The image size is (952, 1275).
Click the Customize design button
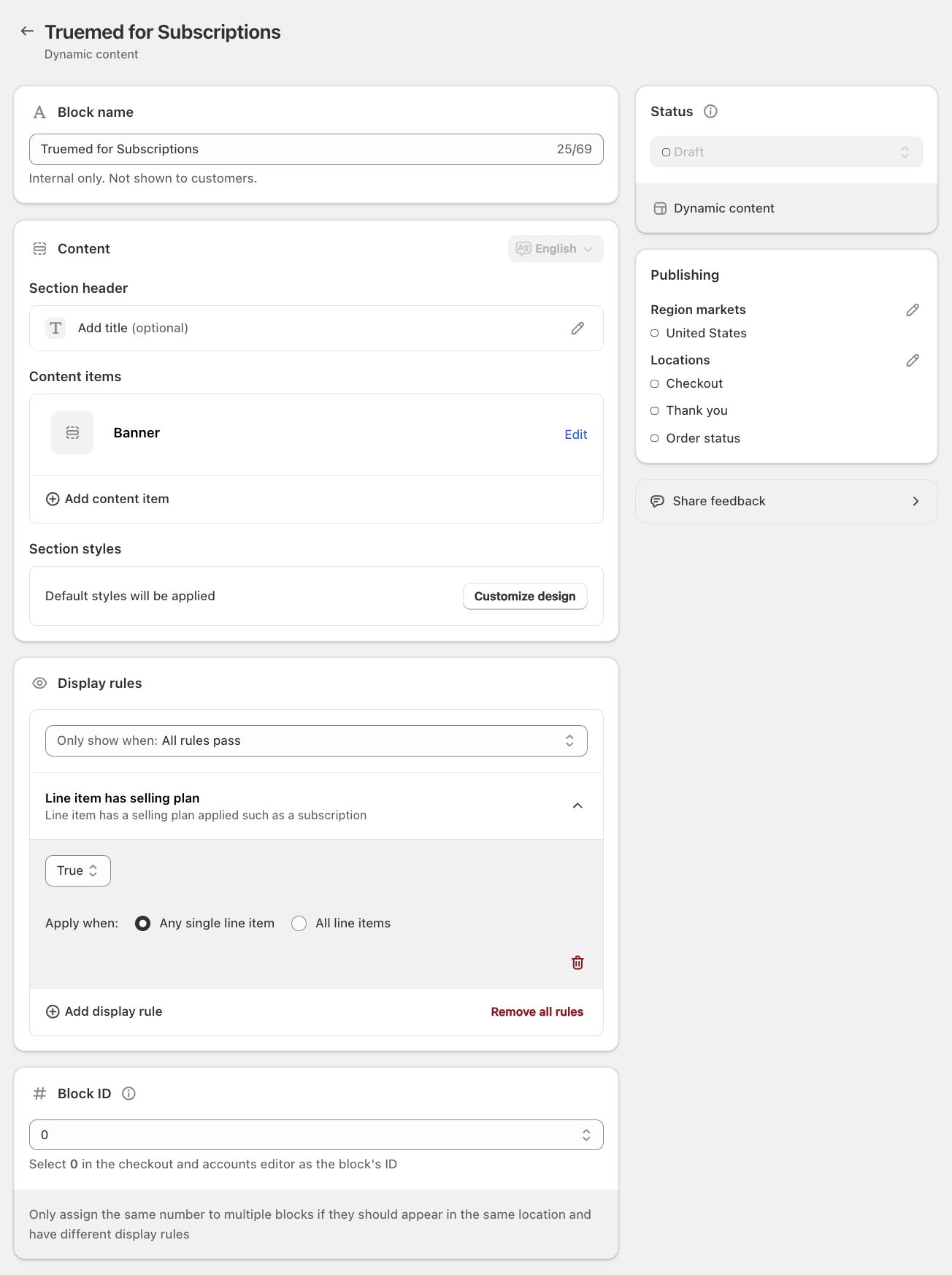point(525,596)
